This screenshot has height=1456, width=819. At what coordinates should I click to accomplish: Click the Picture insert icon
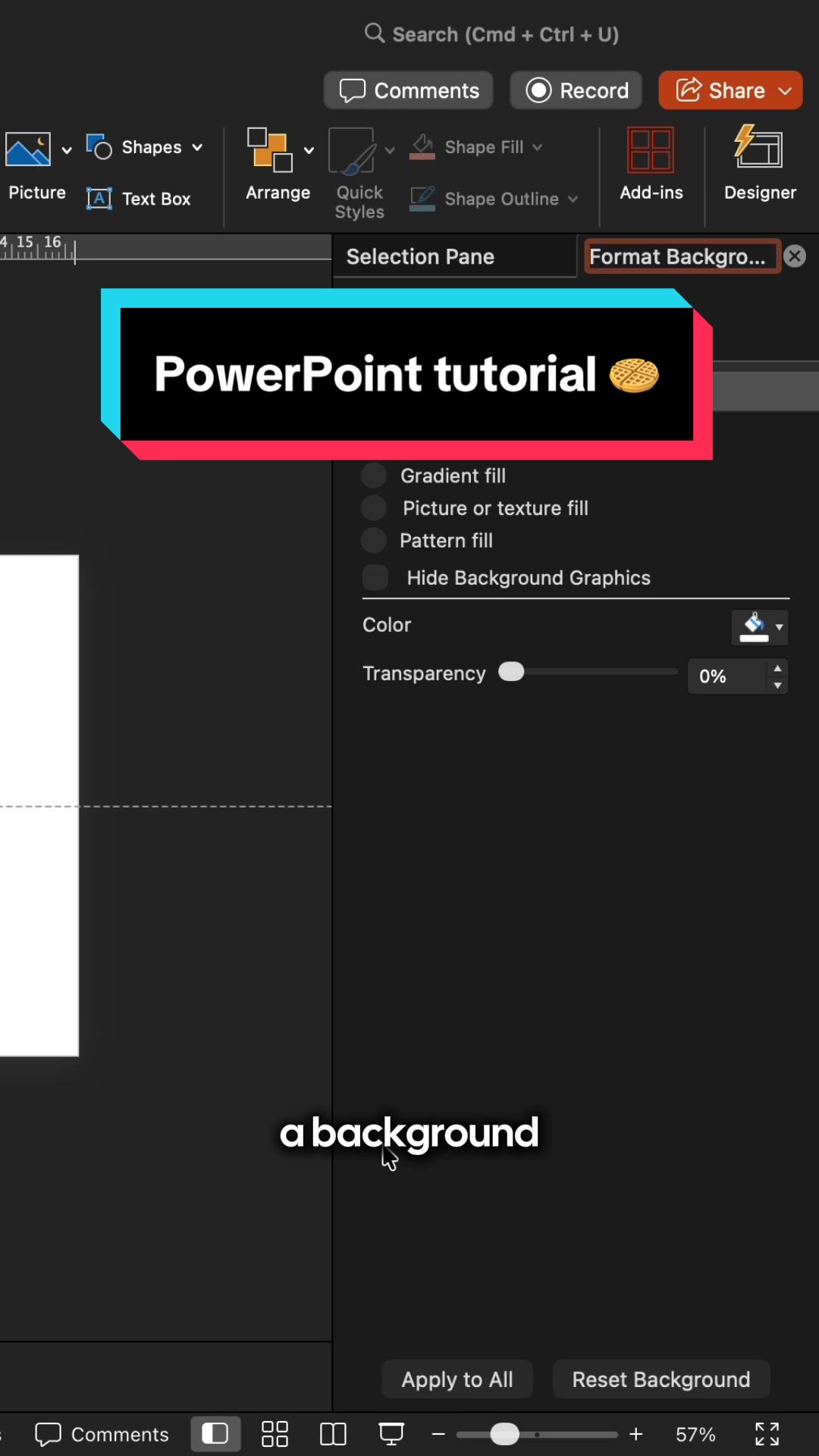[28, 149]
